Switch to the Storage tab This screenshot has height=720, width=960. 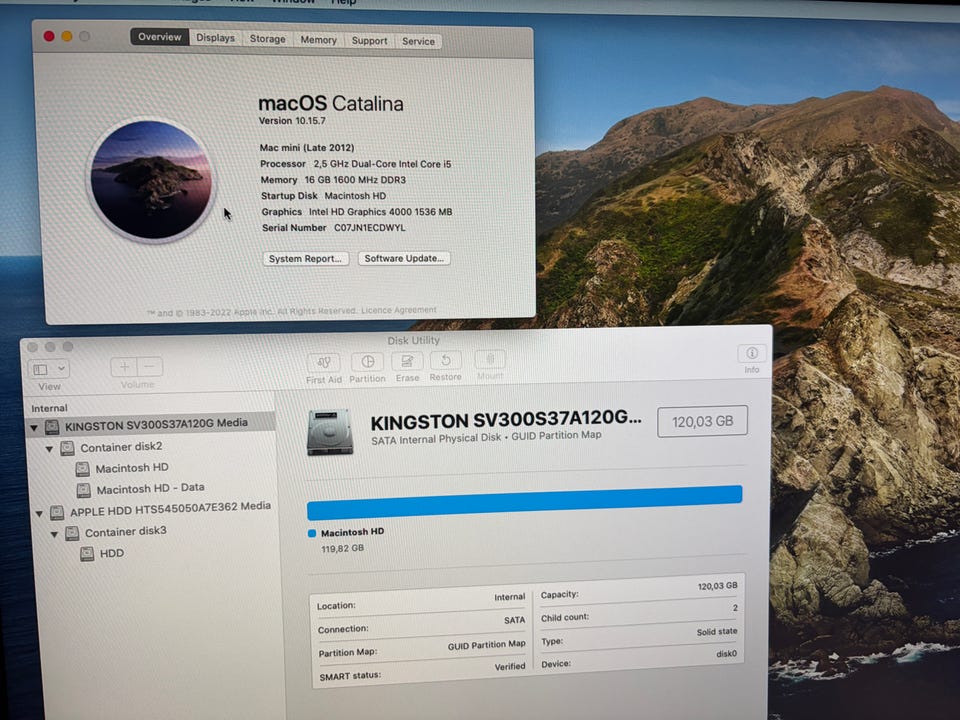[268, 39]
